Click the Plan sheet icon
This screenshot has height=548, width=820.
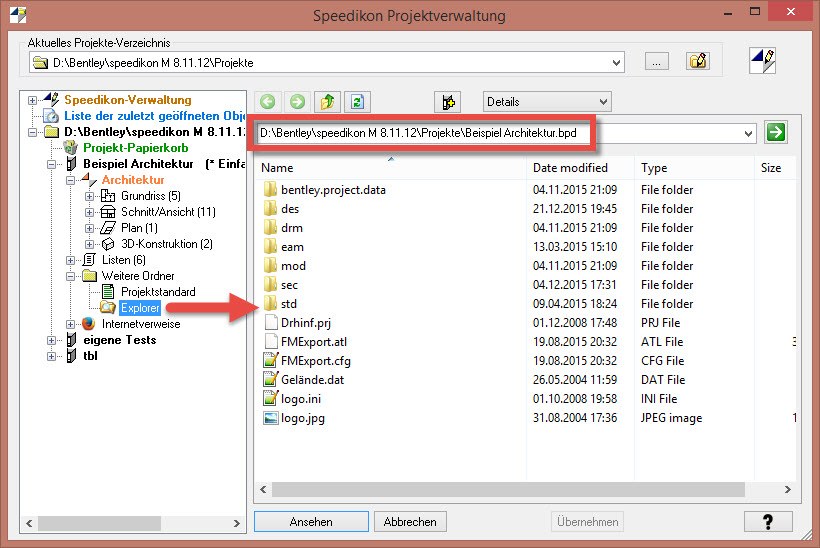[108, 228]
